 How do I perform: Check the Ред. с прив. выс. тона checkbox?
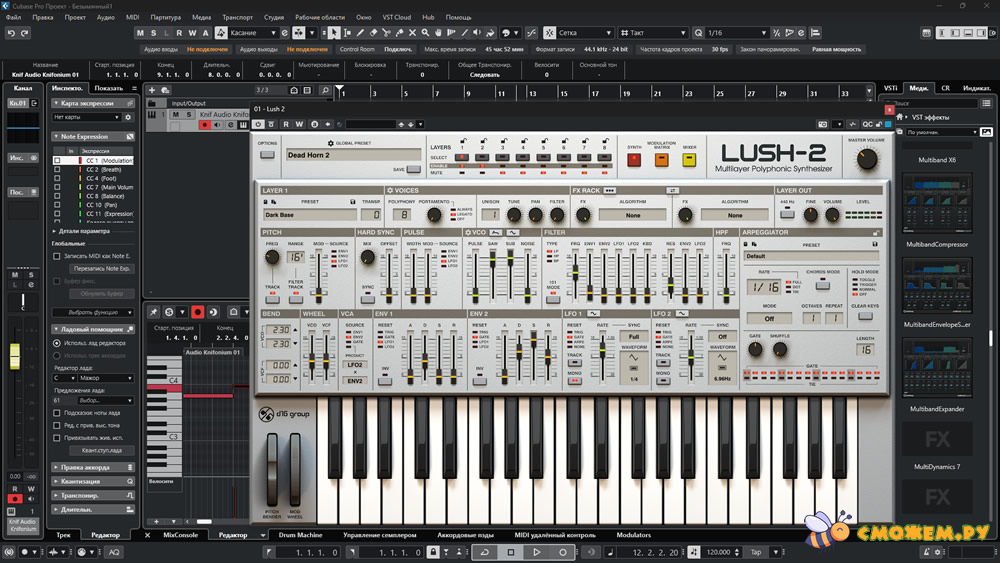pyautogui.click(x=57, y=425)
